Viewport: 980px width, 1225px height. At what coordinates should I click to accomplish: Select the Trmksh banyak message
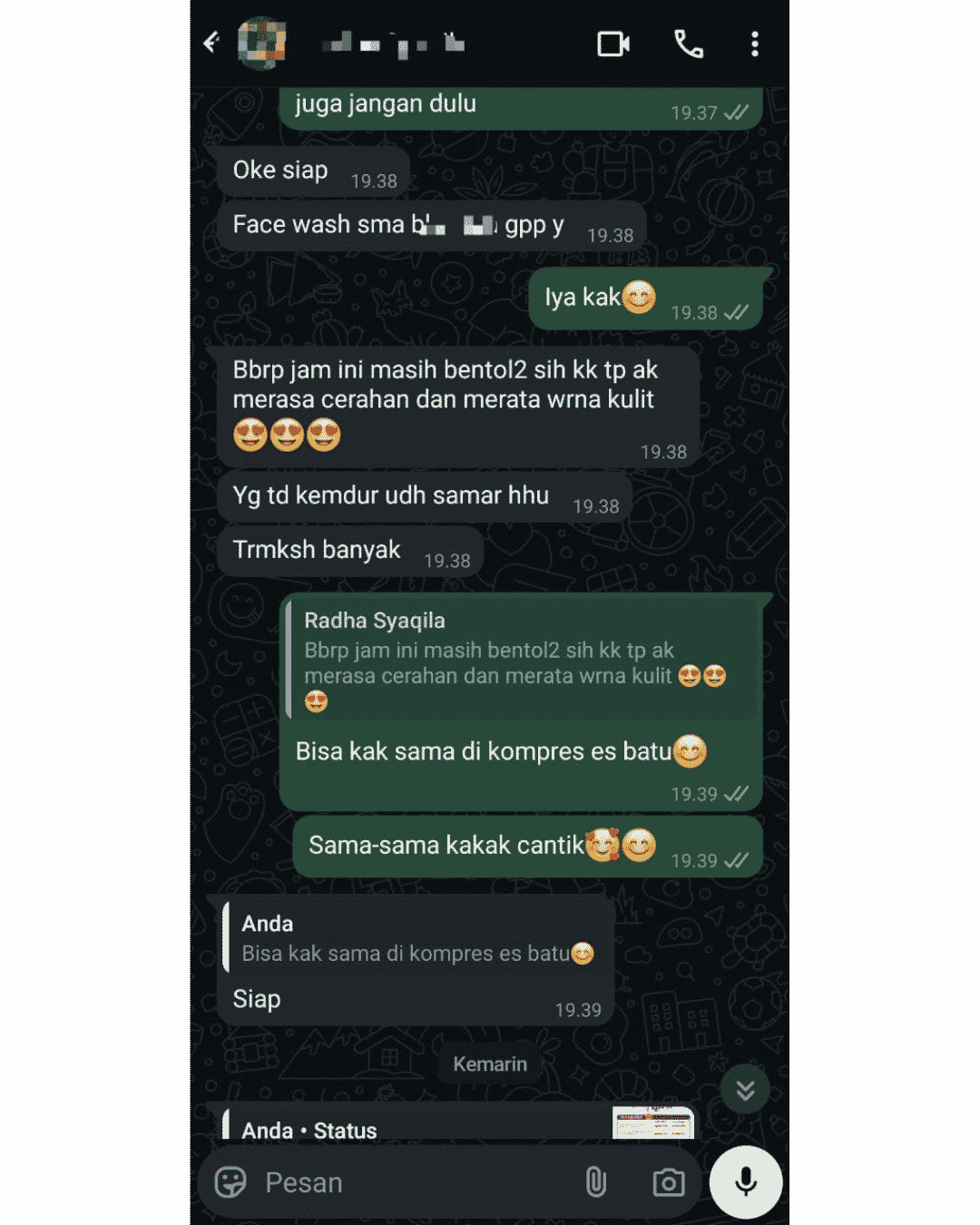(350, 551)
